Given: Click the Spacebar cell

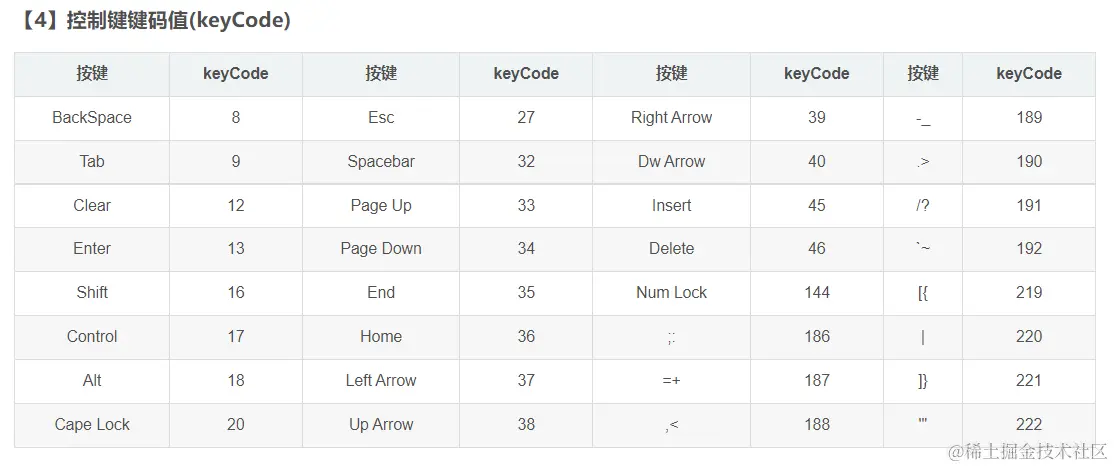Looking at the screenshot, I should 381,162.
